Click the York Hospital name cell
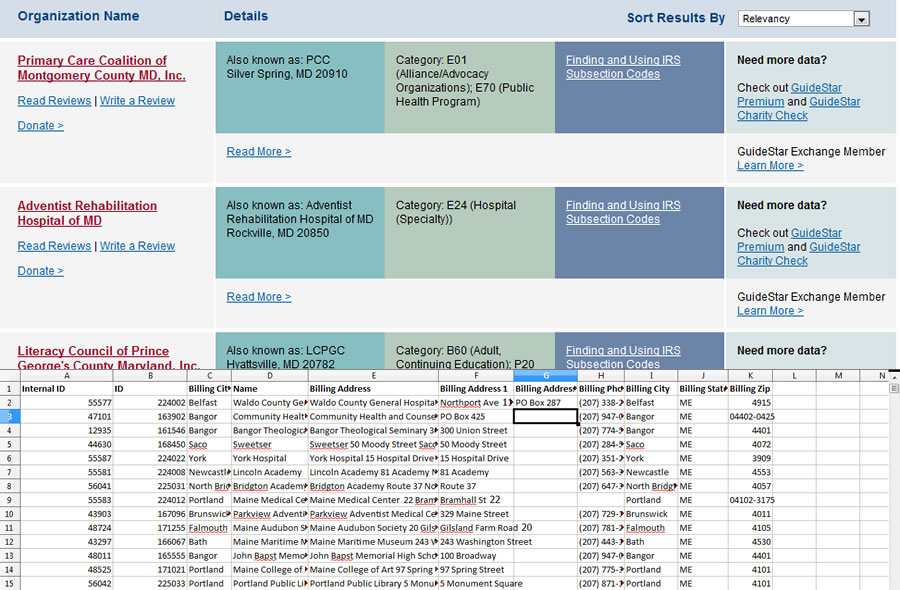Viewport: 900px width, 590px height. click(x=270, y=459)
